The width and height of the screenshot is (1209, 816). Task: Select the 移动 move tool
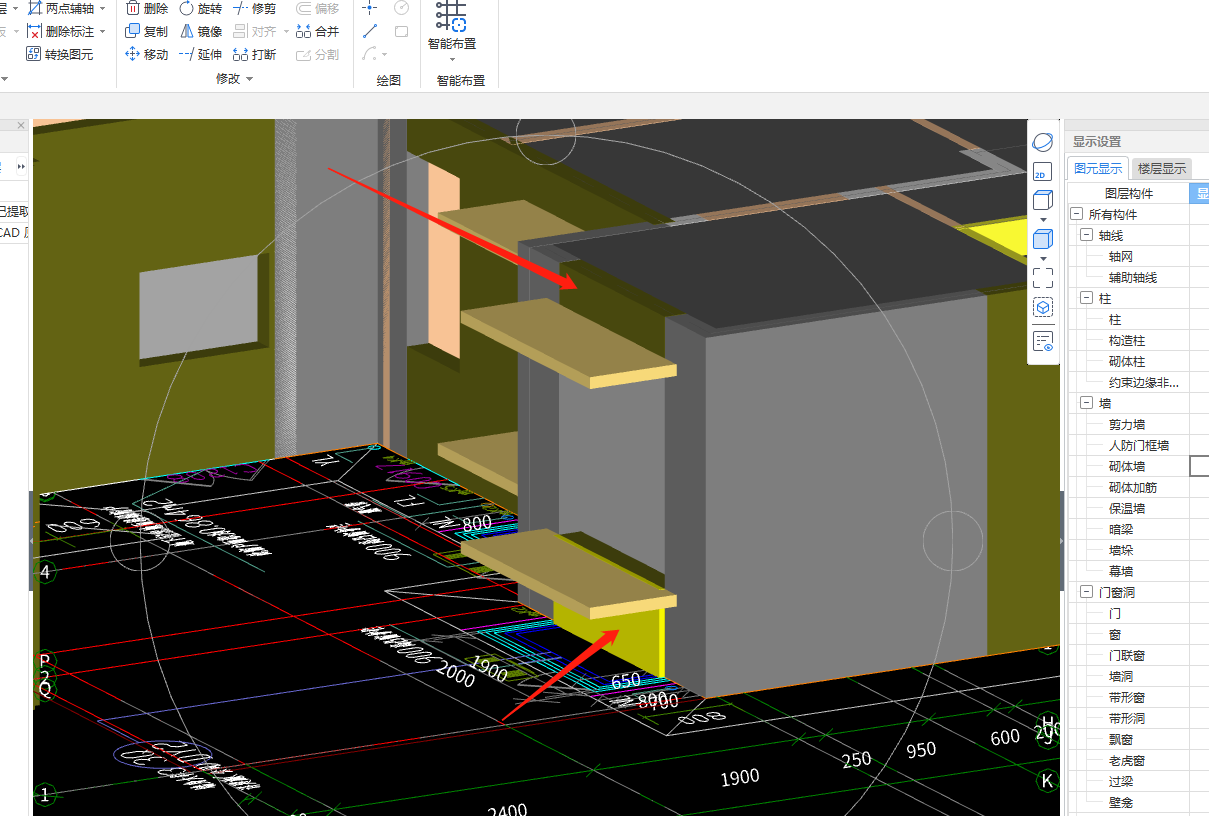(x=146, y=54)
